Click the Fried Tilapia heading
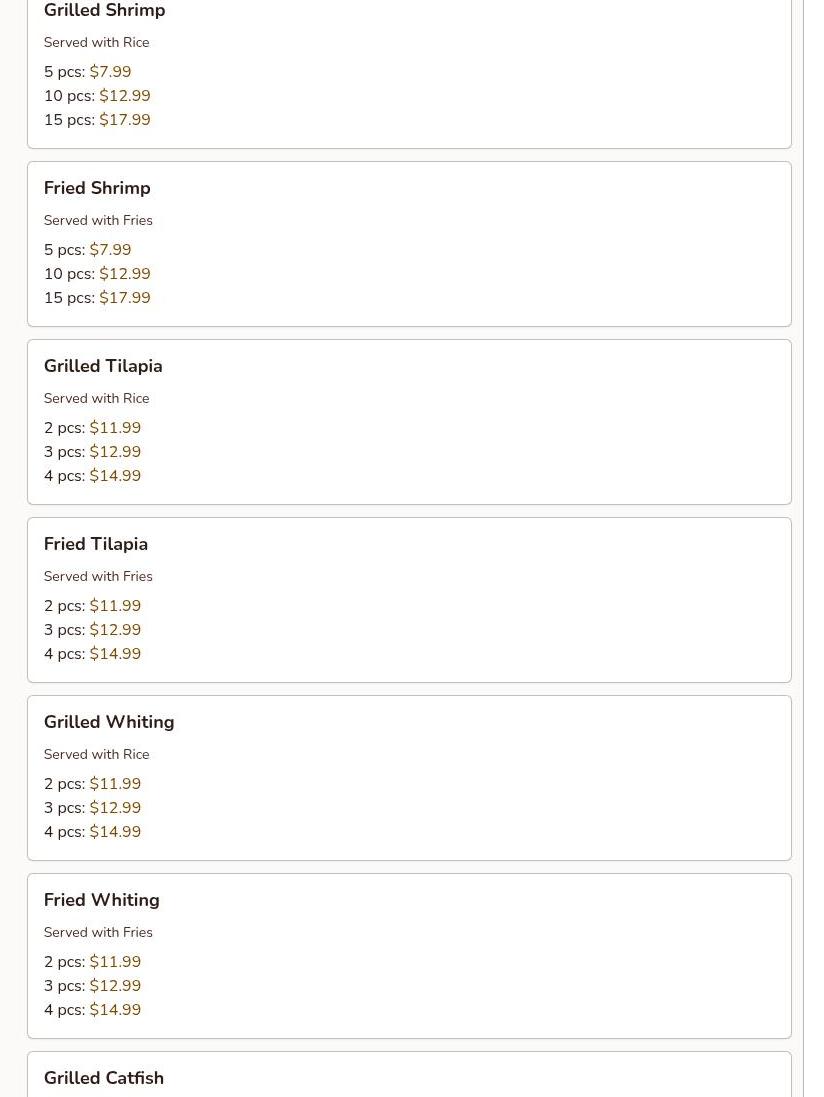 click(96, 544)
